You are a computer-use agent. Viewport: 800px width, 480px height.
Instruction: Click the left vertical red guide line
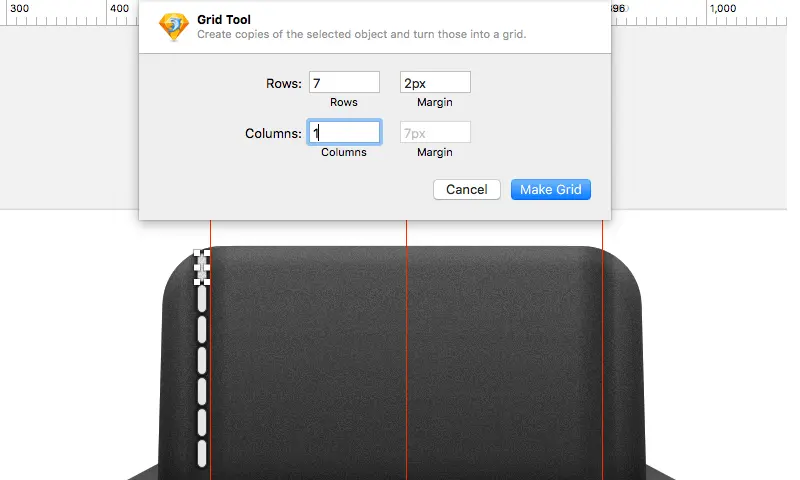pos(210,352)
